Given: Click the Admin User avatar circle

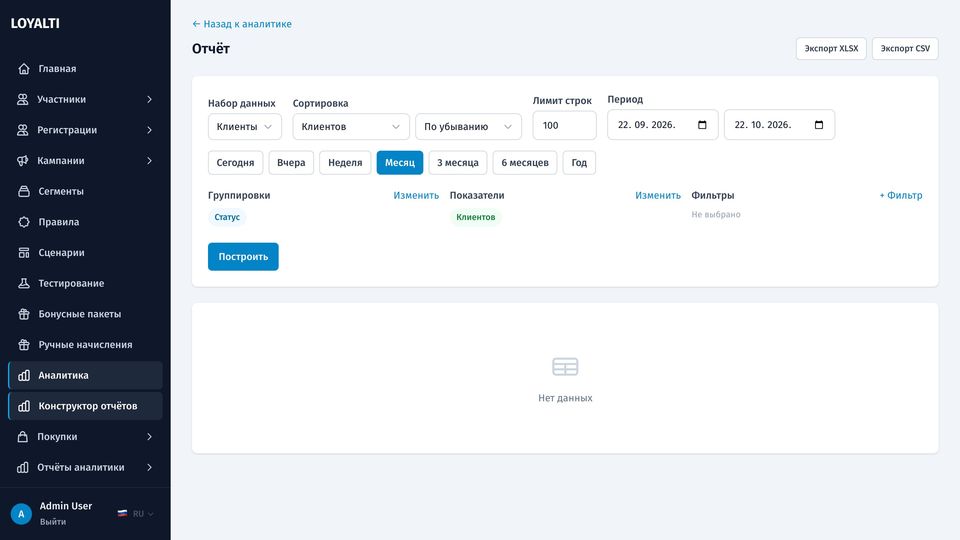Looking at the screenshot, I should coord(21,514).
